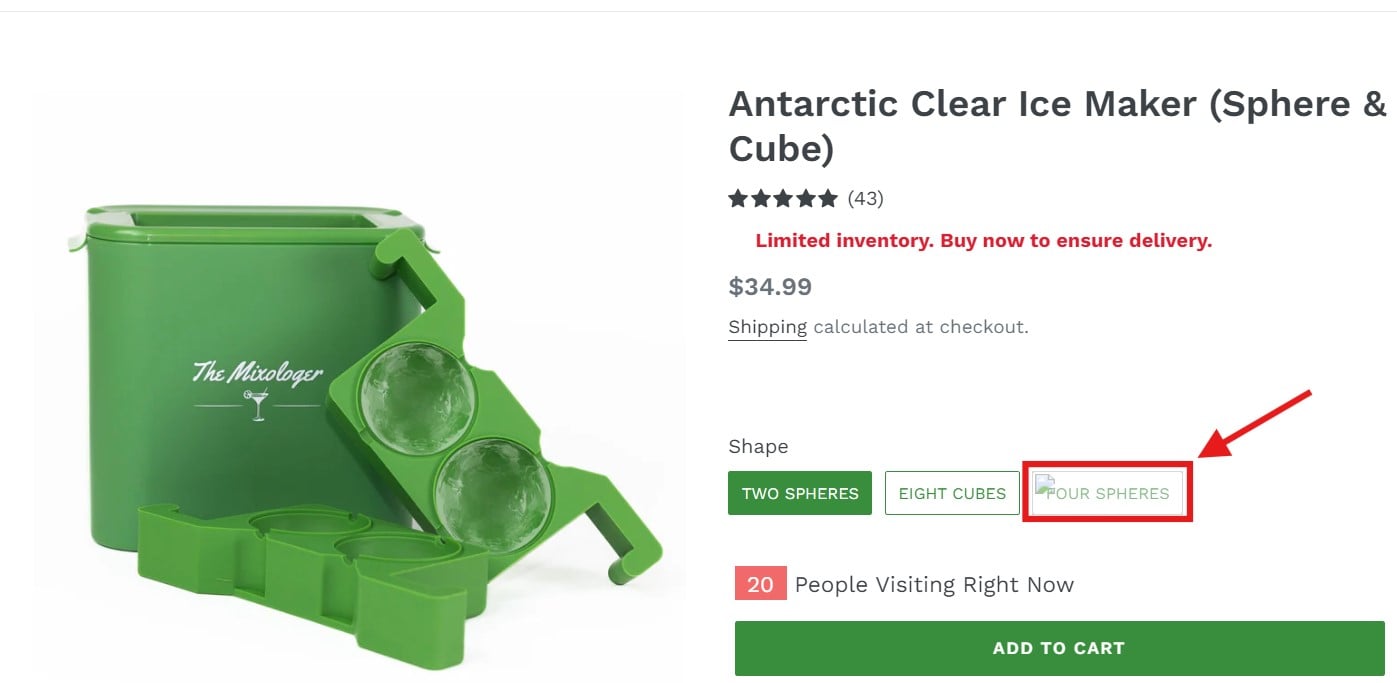The height and width of the screenshot is (683, 1397).
Task: Click the $34.99 price
Action: point(770,287)
